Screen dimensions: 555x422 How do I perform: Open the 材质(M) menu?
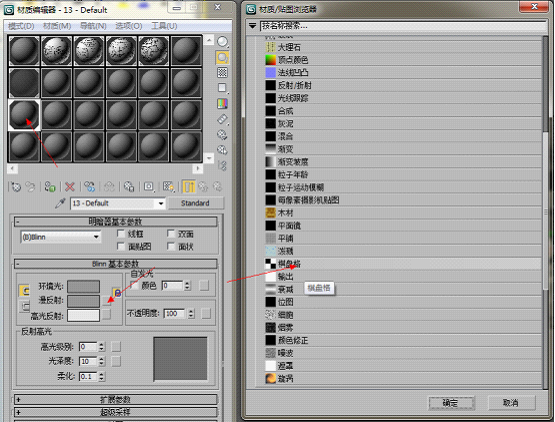pos(57,26)
